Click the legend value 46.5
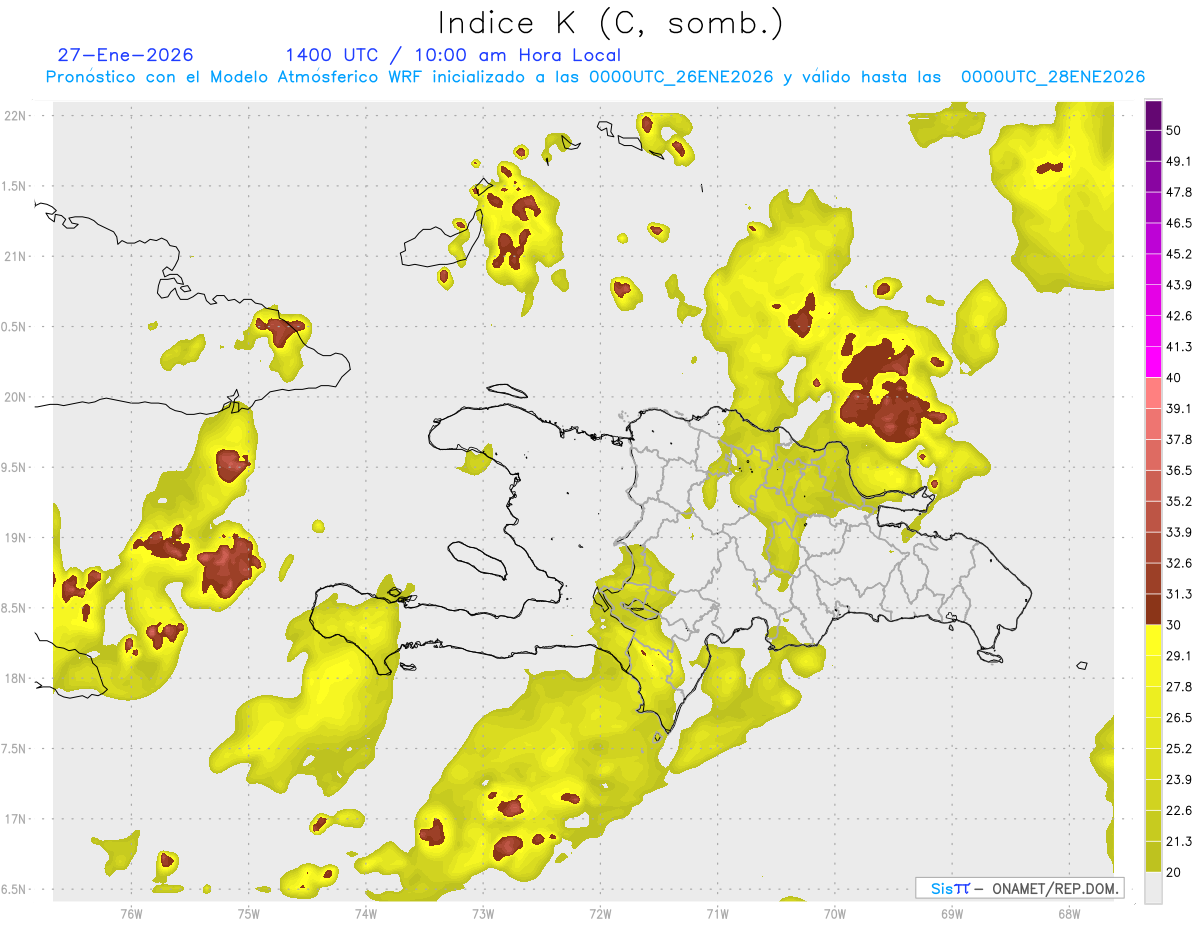The height and width of the screenshot is (927, 1200). [x=1180, y=223]
